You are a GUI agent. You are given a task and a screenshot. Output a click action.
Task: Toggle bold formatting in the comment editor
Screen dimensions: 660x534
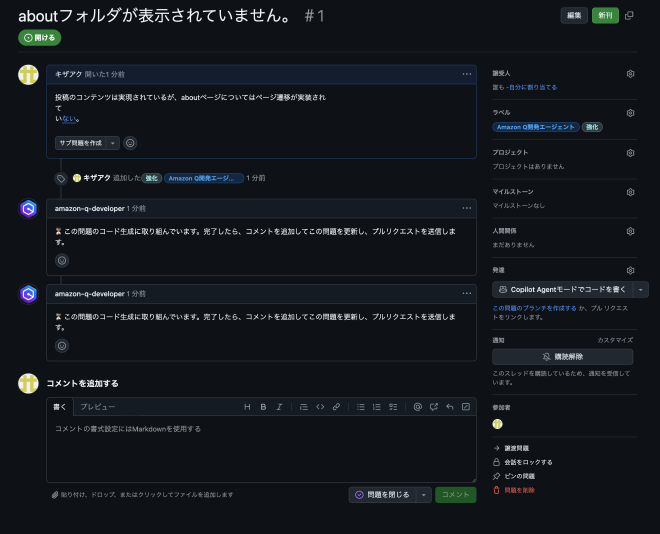click(x=263, y=407)
